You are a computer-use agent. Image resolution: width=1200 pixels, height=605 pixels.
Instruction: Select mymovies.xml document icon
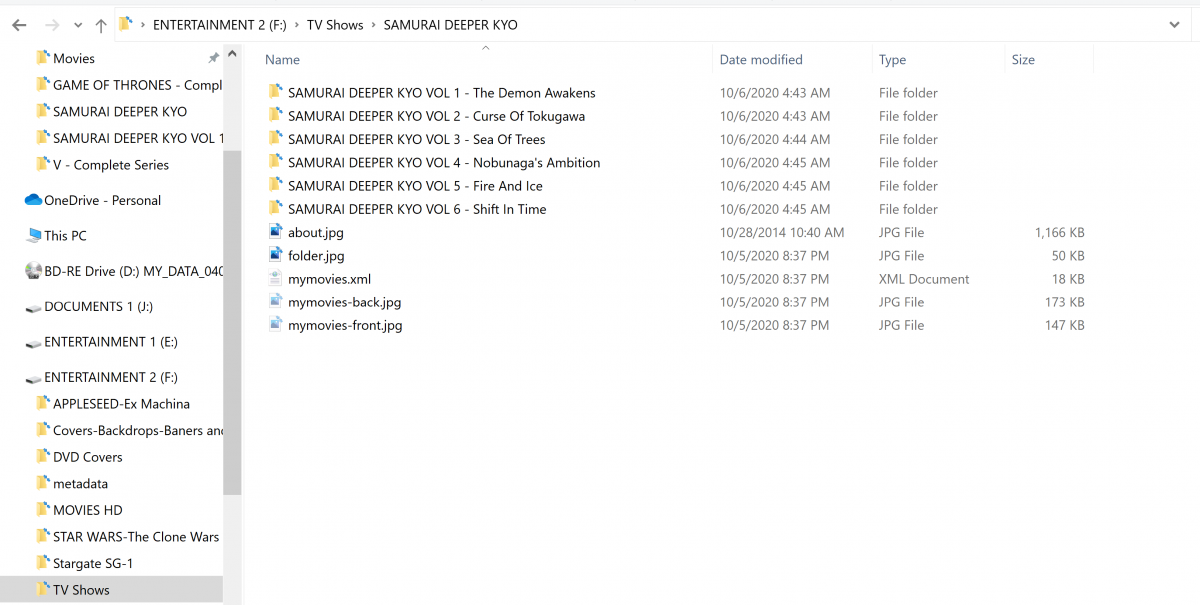pos(276,278)
